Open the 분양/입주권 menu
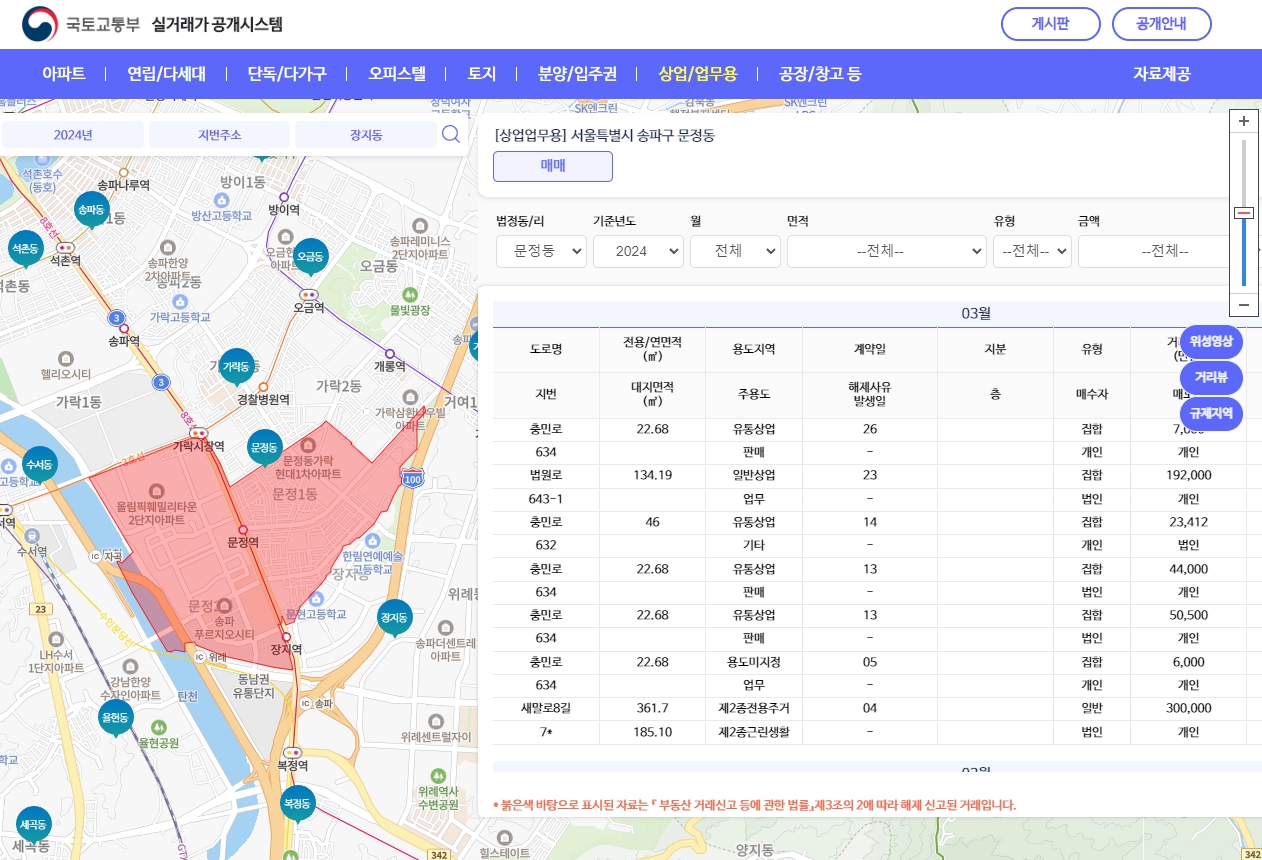The image size is (1262, 860). coord(577,74)
